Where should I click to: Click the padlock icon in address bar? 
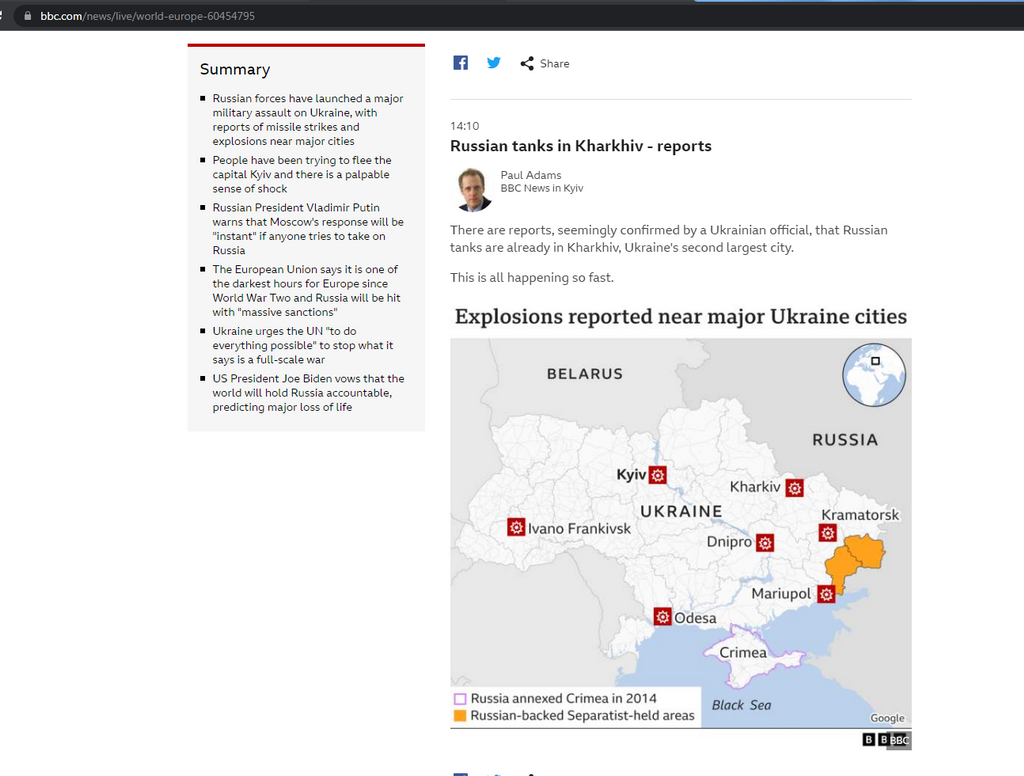click(x=27, y=16)
